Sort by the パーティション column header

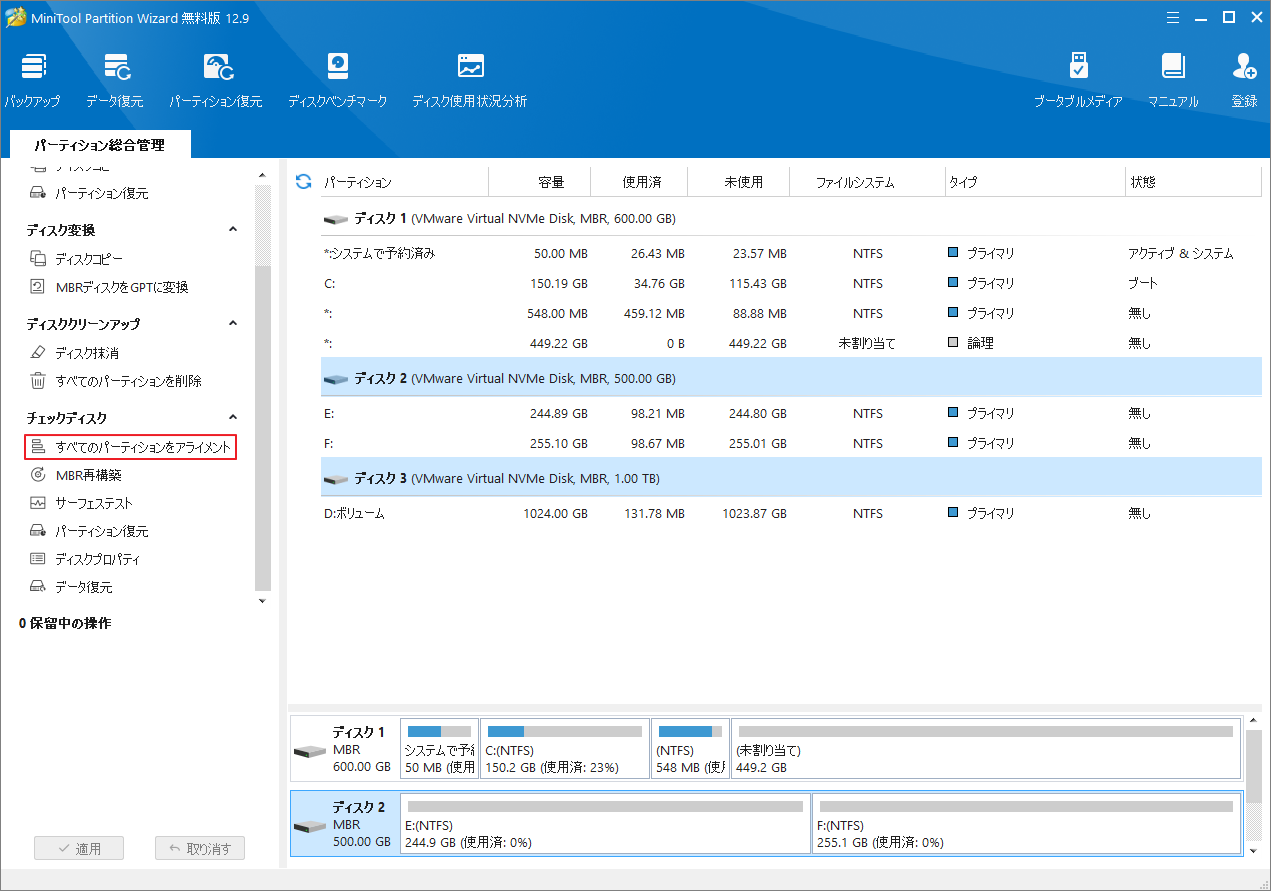[404, 182]
